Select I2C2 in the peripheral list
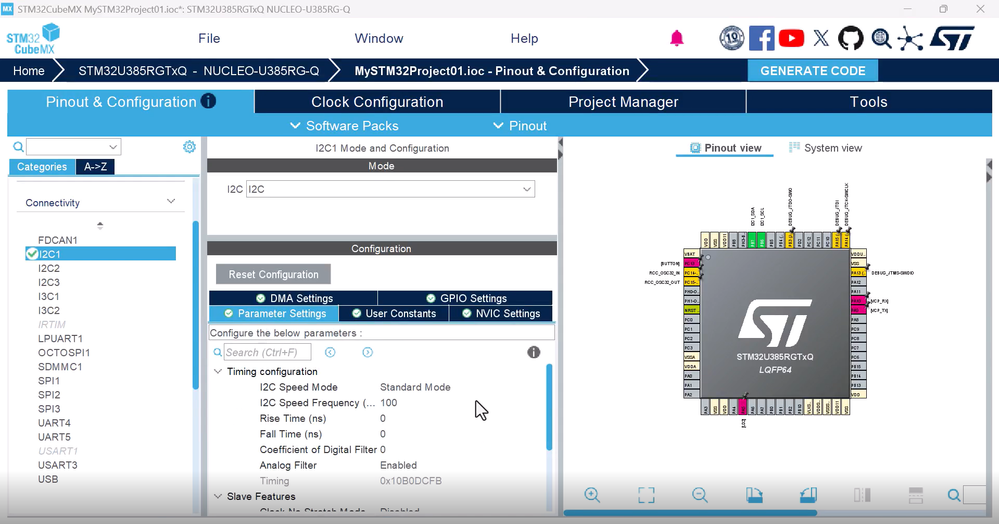This screenshot has width=999, height=524. coord(49,268)
